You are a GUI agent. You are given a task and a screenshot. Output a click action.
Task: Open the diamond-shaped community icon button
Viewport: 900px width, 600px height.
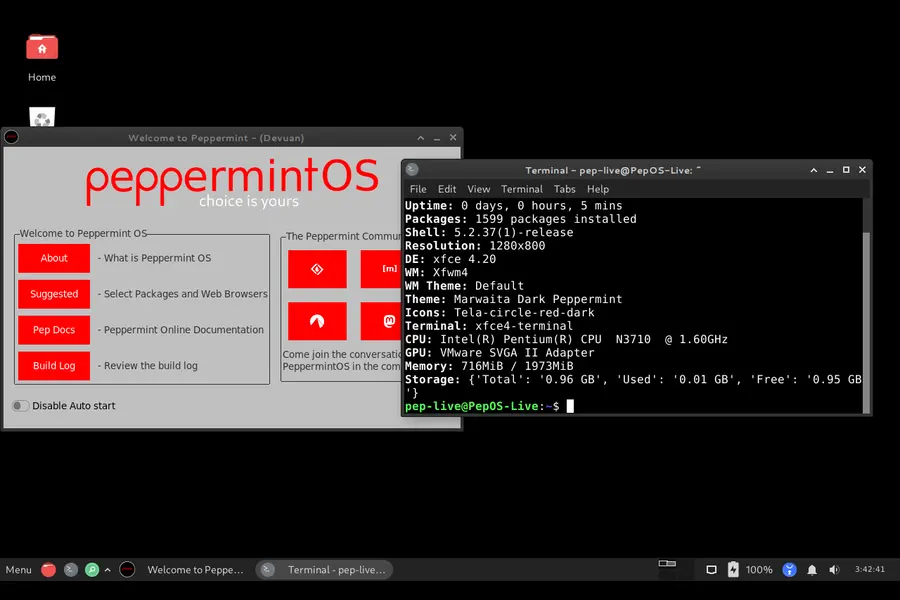[317, 269]
